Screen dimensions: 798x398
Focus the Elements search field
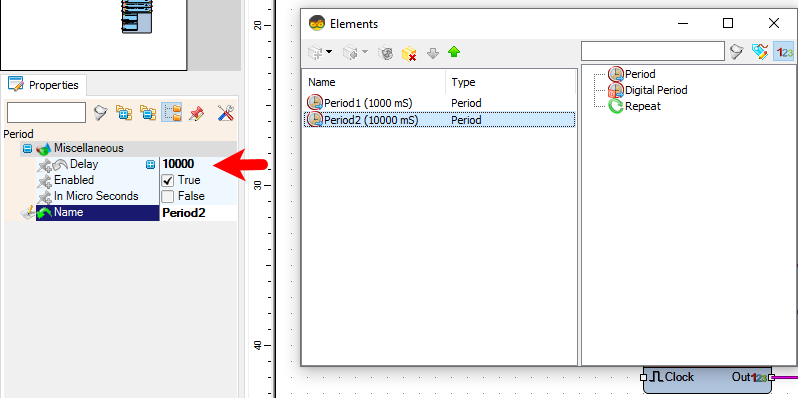(652, 51)
